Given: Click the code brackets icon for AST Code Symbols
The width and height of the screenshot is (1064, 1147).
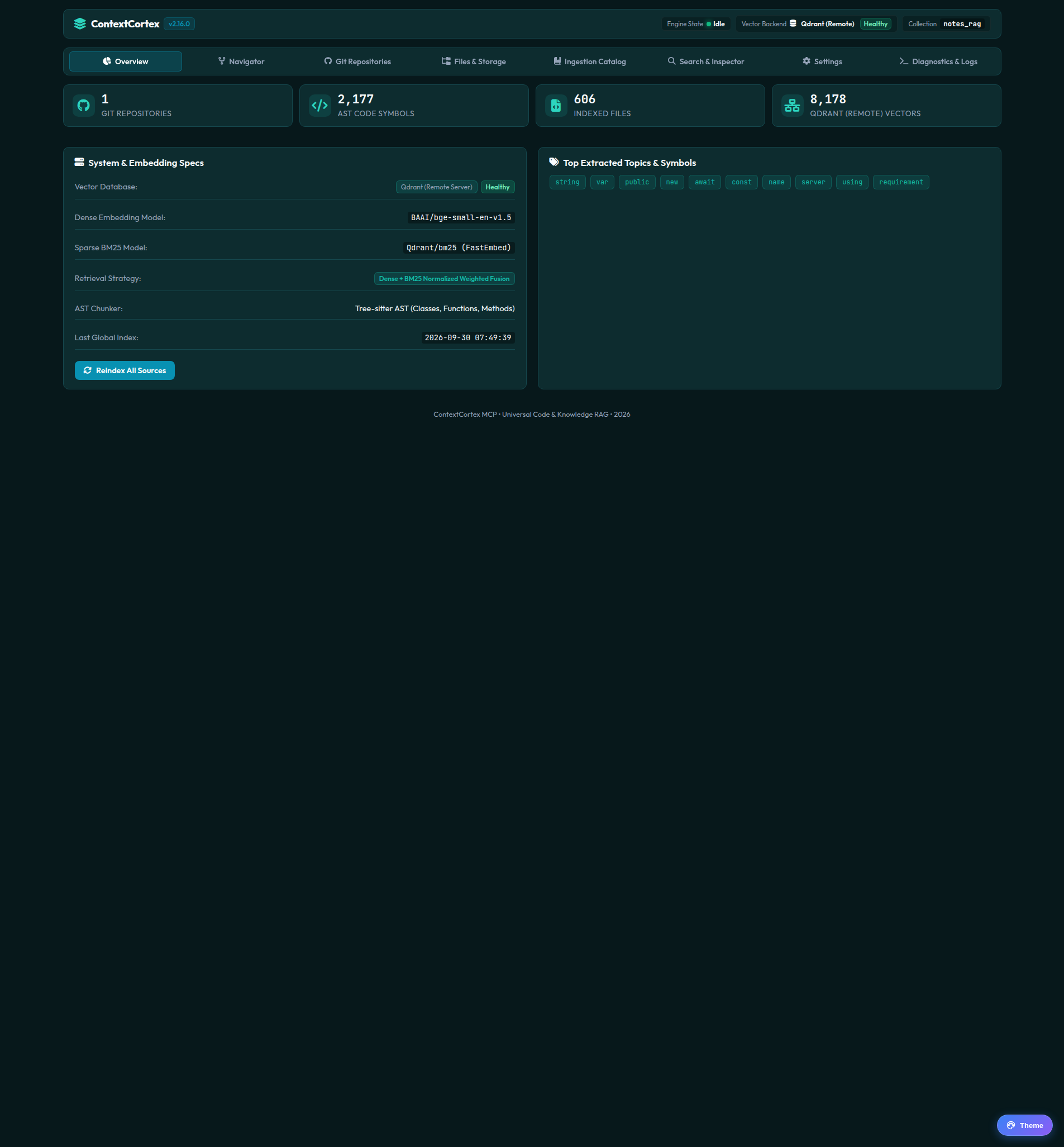Looking at the screenshot, I should point(319,106).
